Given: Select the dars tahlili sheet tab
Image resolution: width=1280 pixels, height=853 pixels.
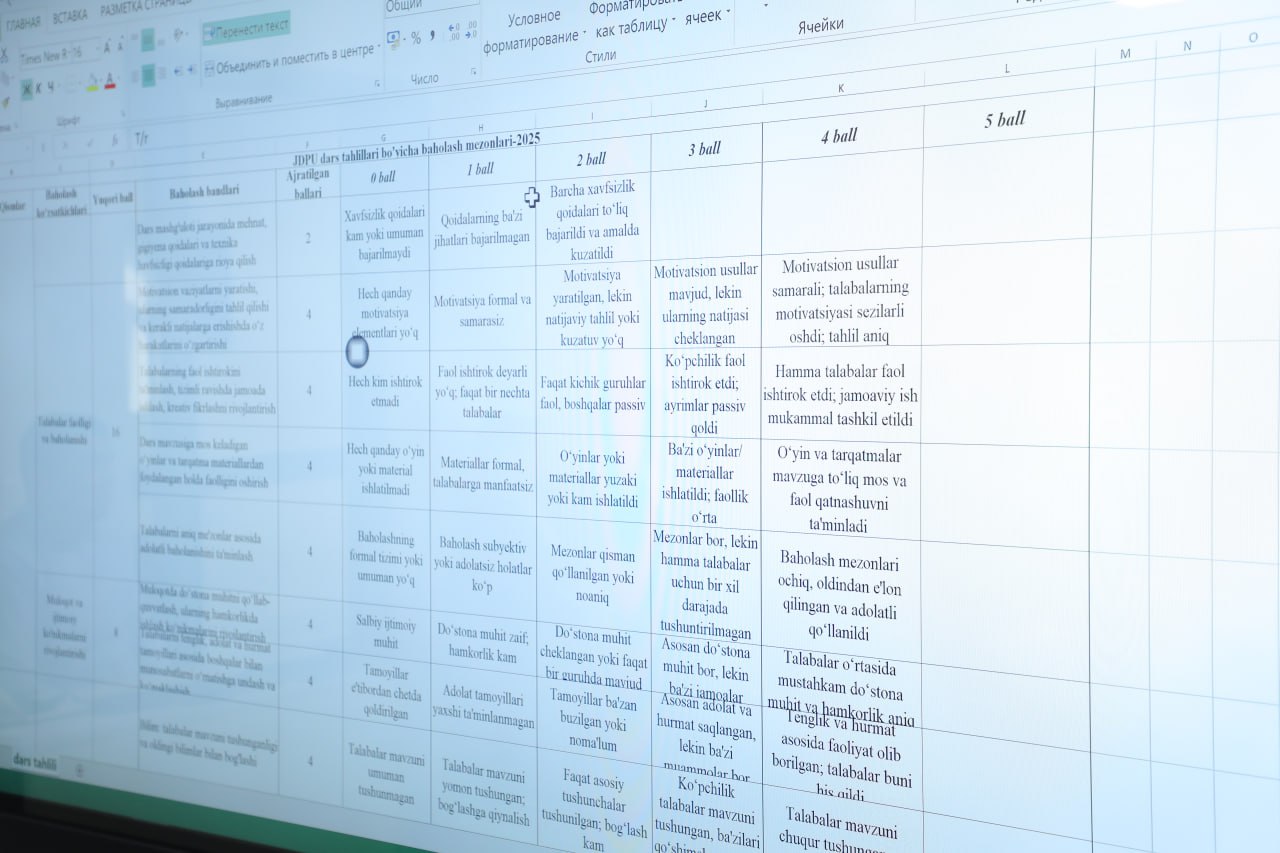Looking at the screenshot, I should [34, 763].
